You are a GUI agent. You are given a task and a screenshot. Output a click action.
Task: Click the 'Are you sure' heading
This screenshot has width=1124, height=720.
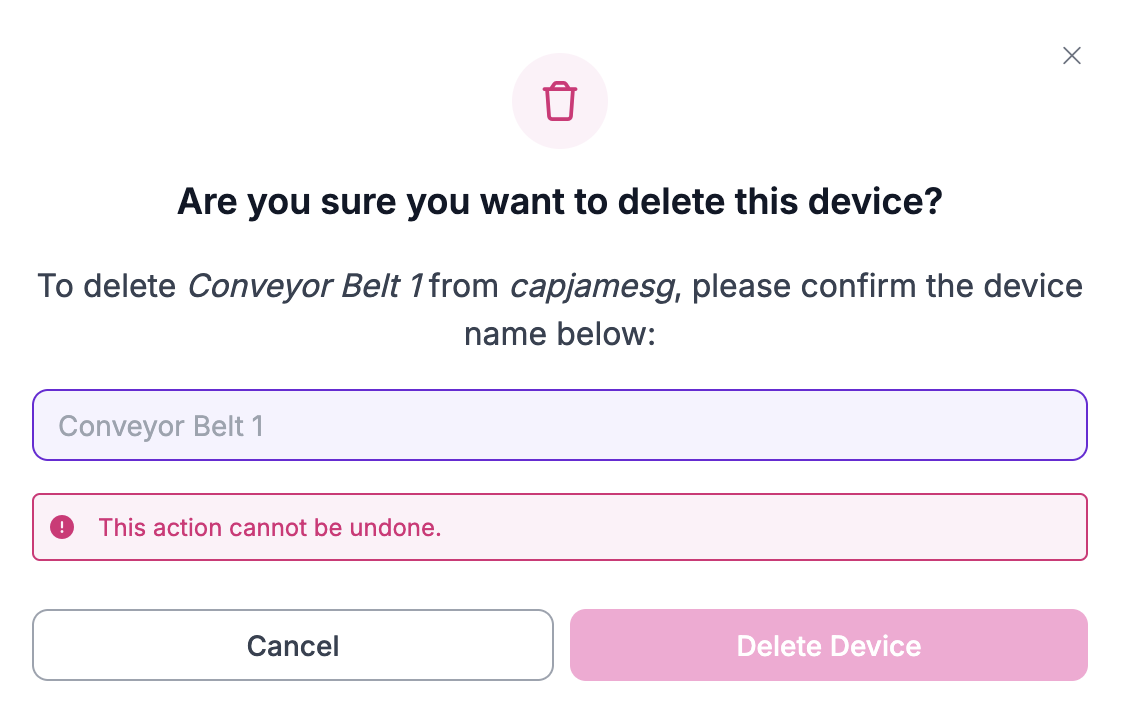coord(560,202)
